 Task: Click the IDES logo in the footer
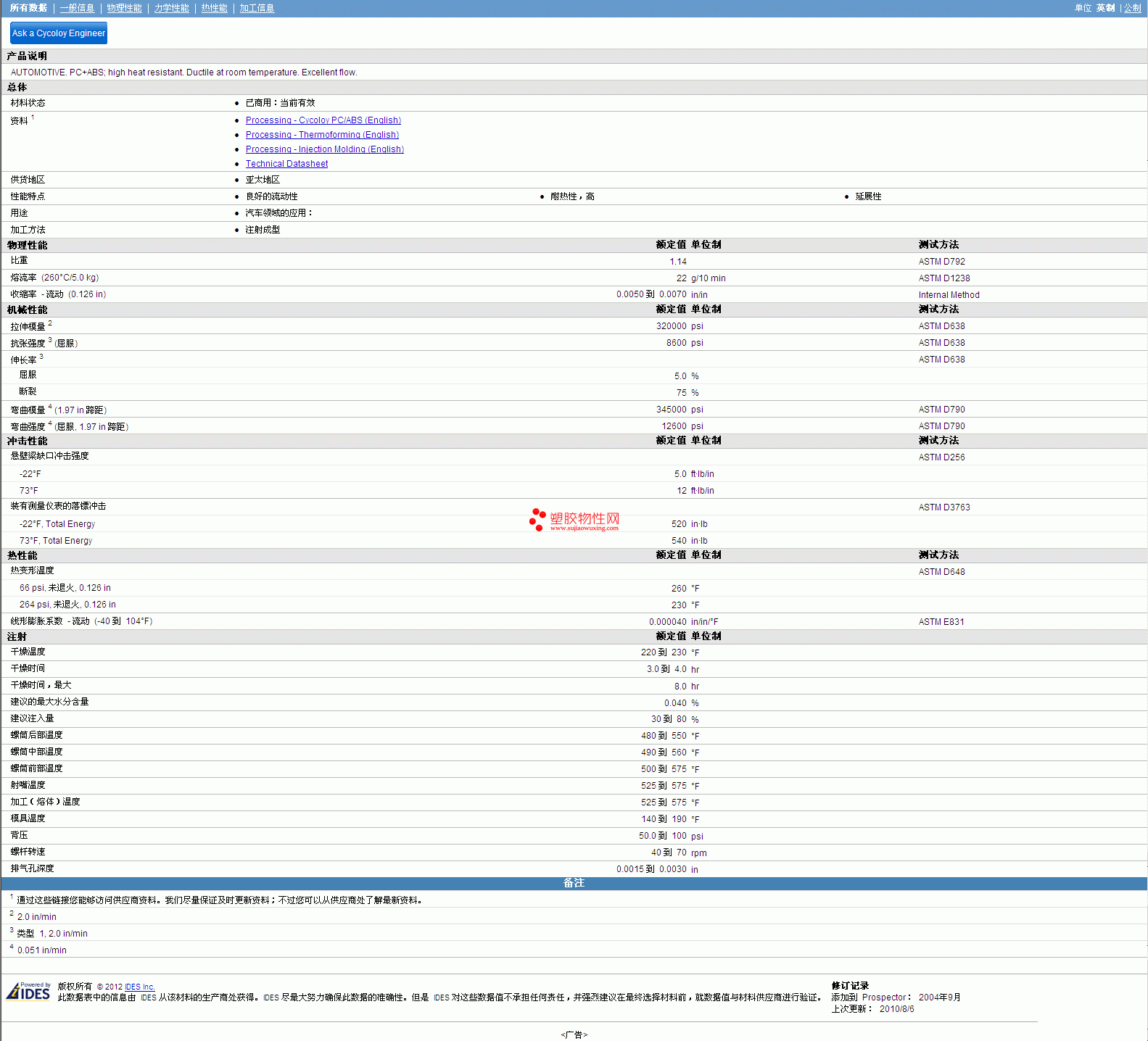28,992
